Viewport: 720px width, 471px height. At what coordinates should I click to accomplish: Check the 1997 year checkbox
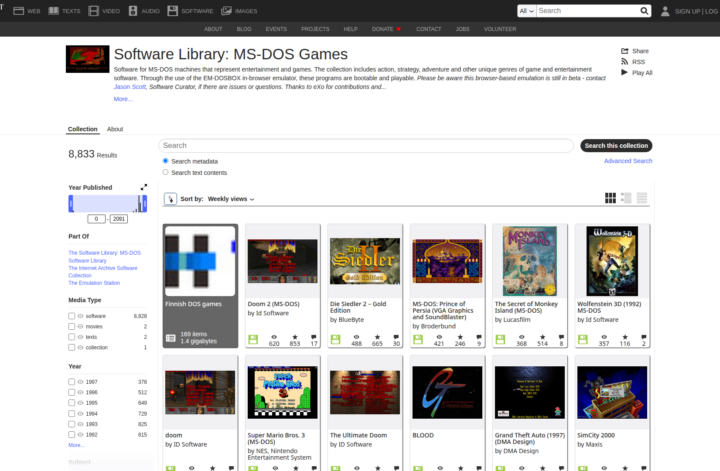click(x=71, y=382)
